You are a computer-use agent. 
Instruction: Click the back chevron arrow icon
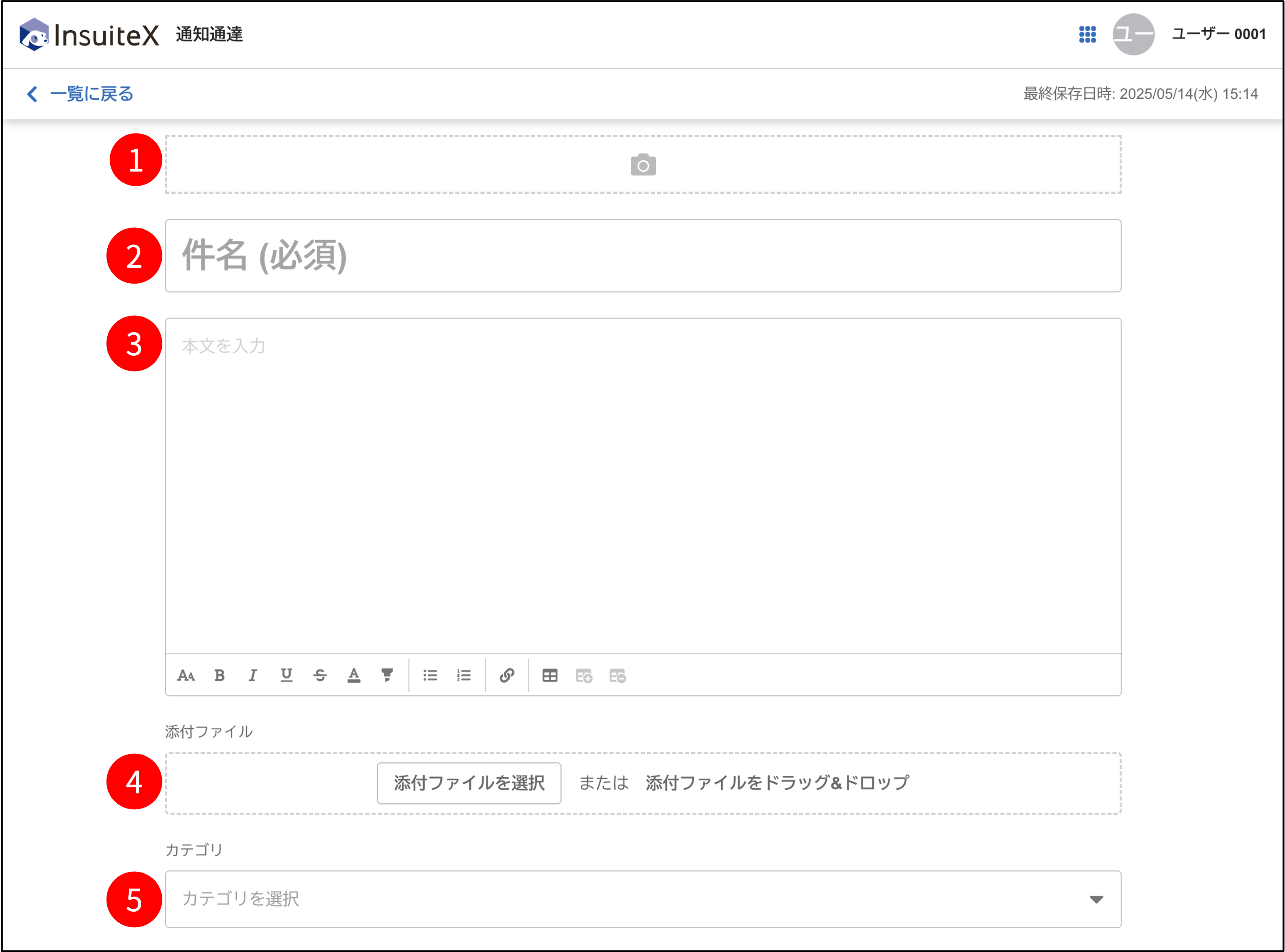(32, 94)
